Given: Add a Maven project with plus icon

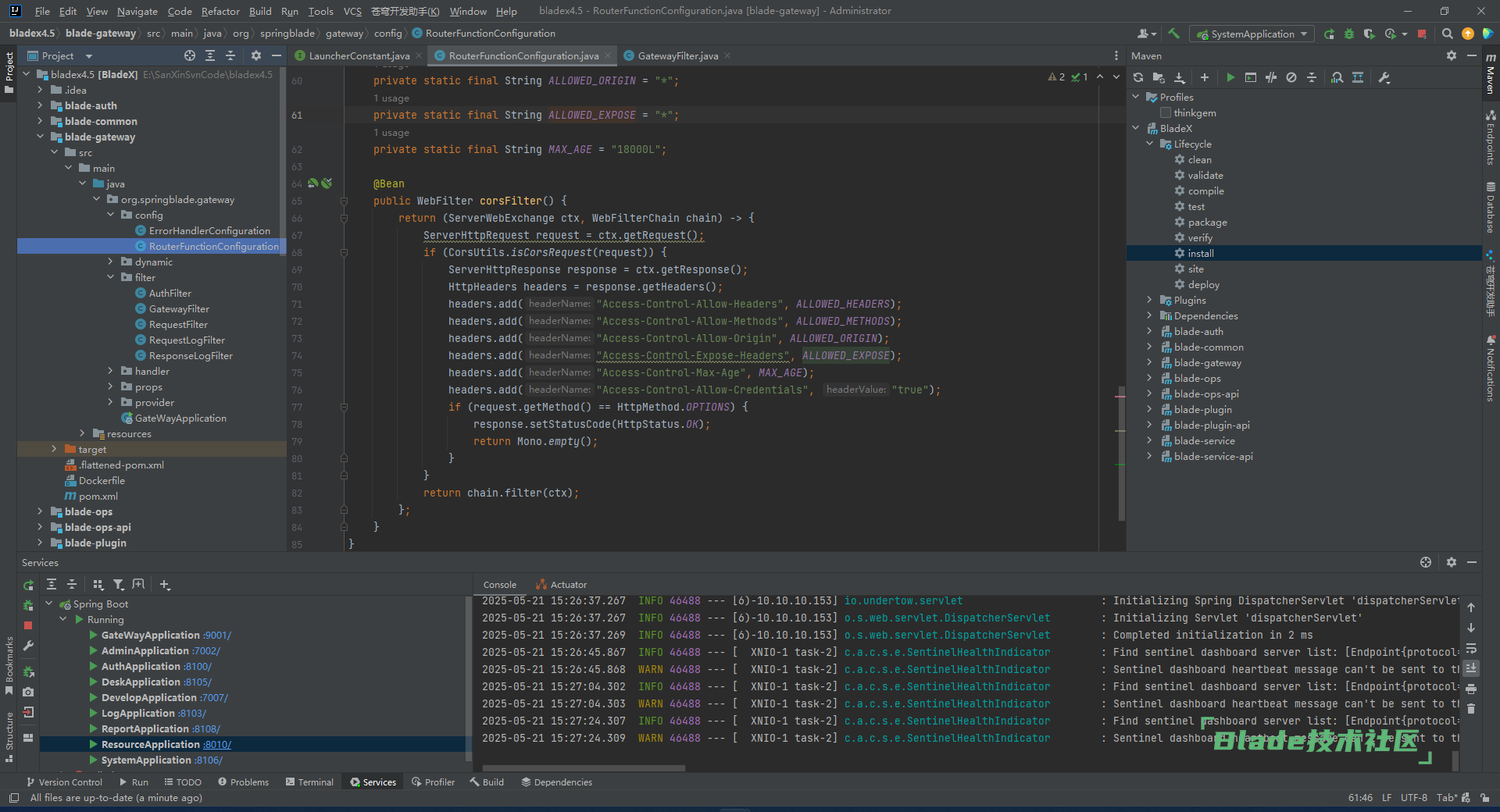Looking at the screenshot, I should tap(1205, 77).
